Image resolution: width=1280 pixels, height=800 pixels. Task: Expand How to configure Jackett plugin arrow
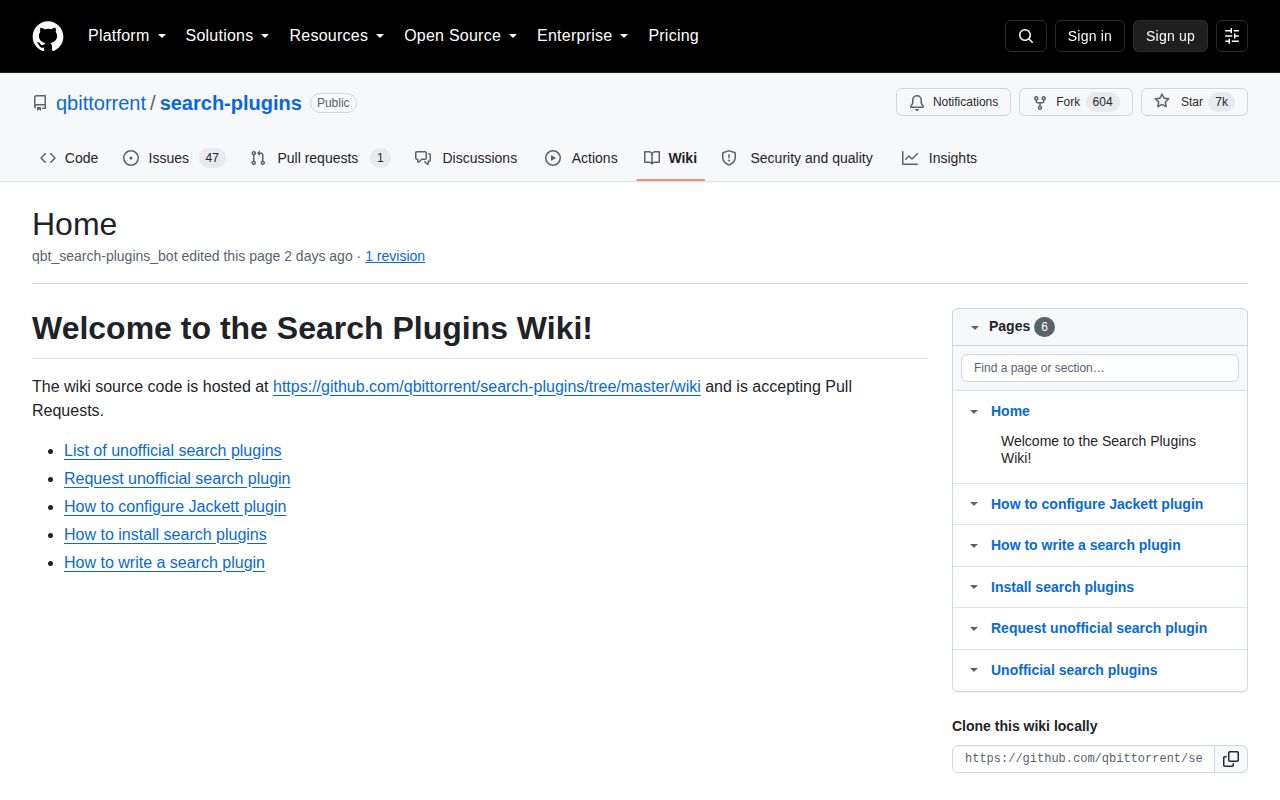(x=974, y=504)
